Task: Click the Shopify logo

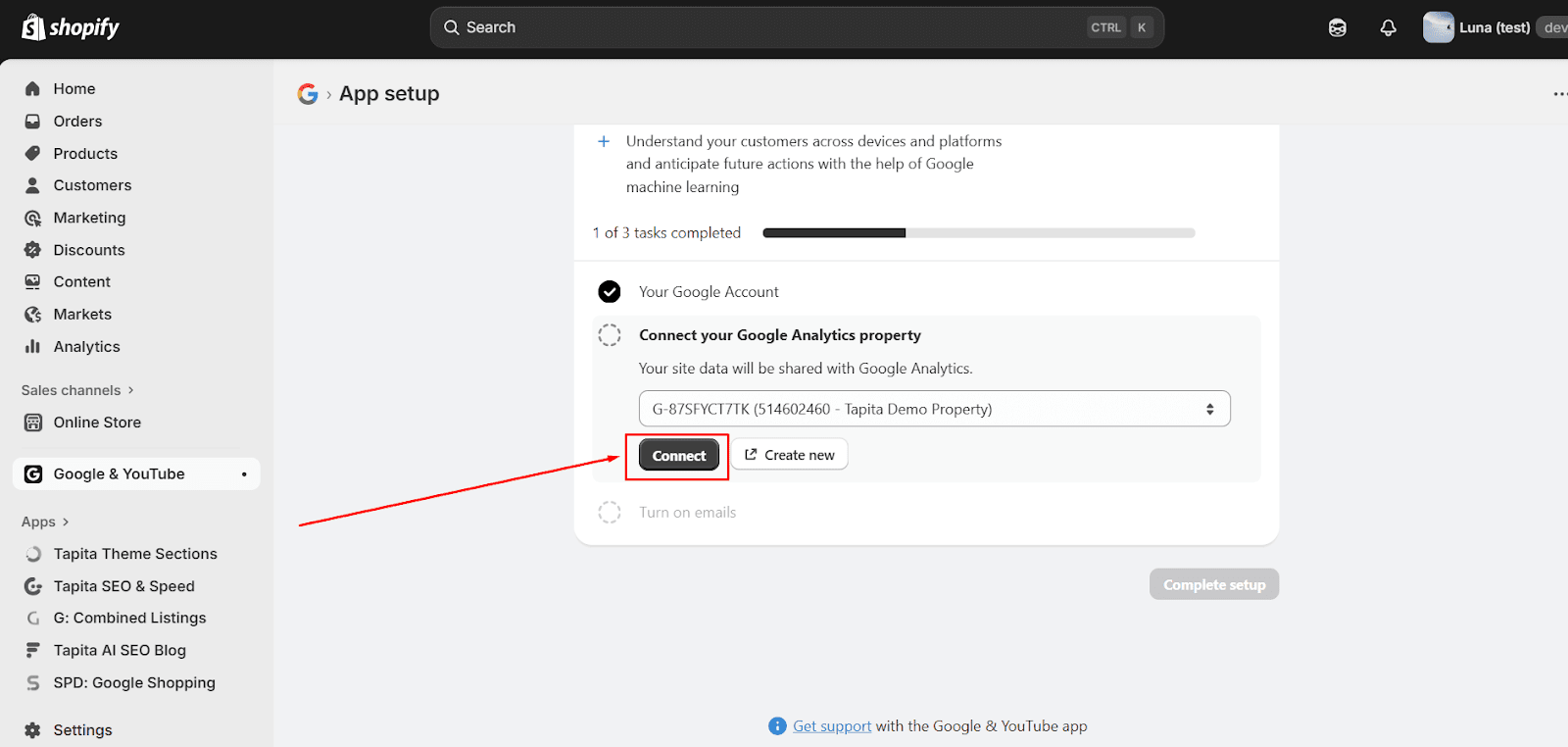Action: point(71,27)
